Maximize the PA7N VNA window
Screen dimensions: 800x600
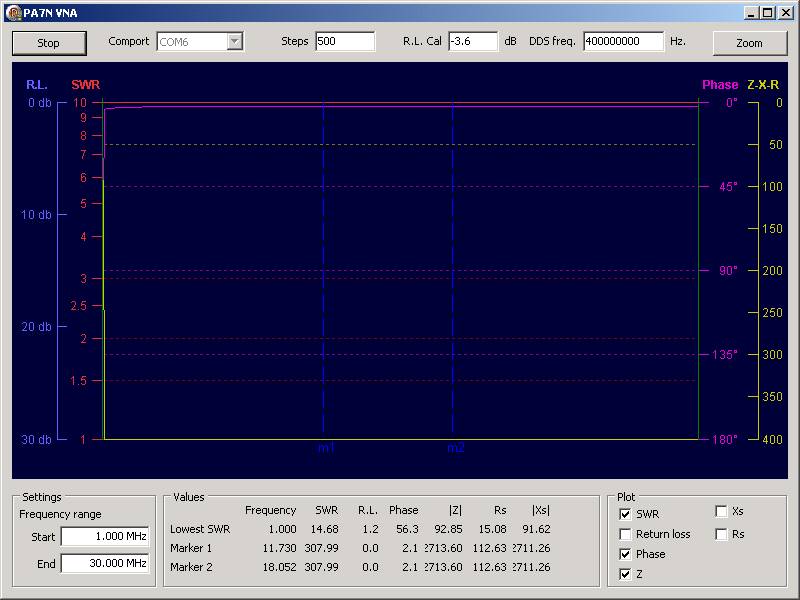point(768,12)
